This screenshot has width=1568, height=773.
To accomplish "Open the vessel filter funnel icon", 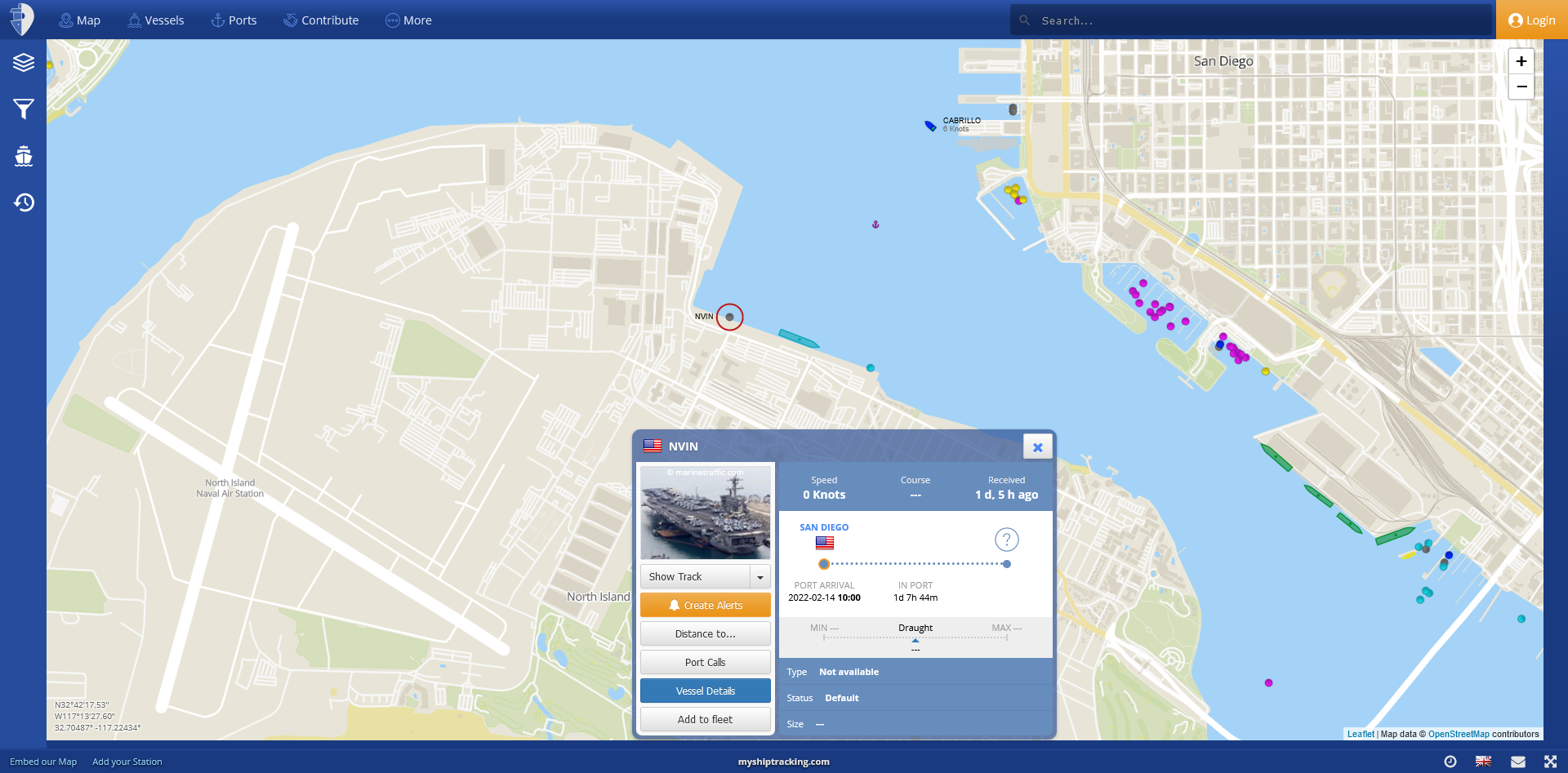I will (x=24, y=109).
